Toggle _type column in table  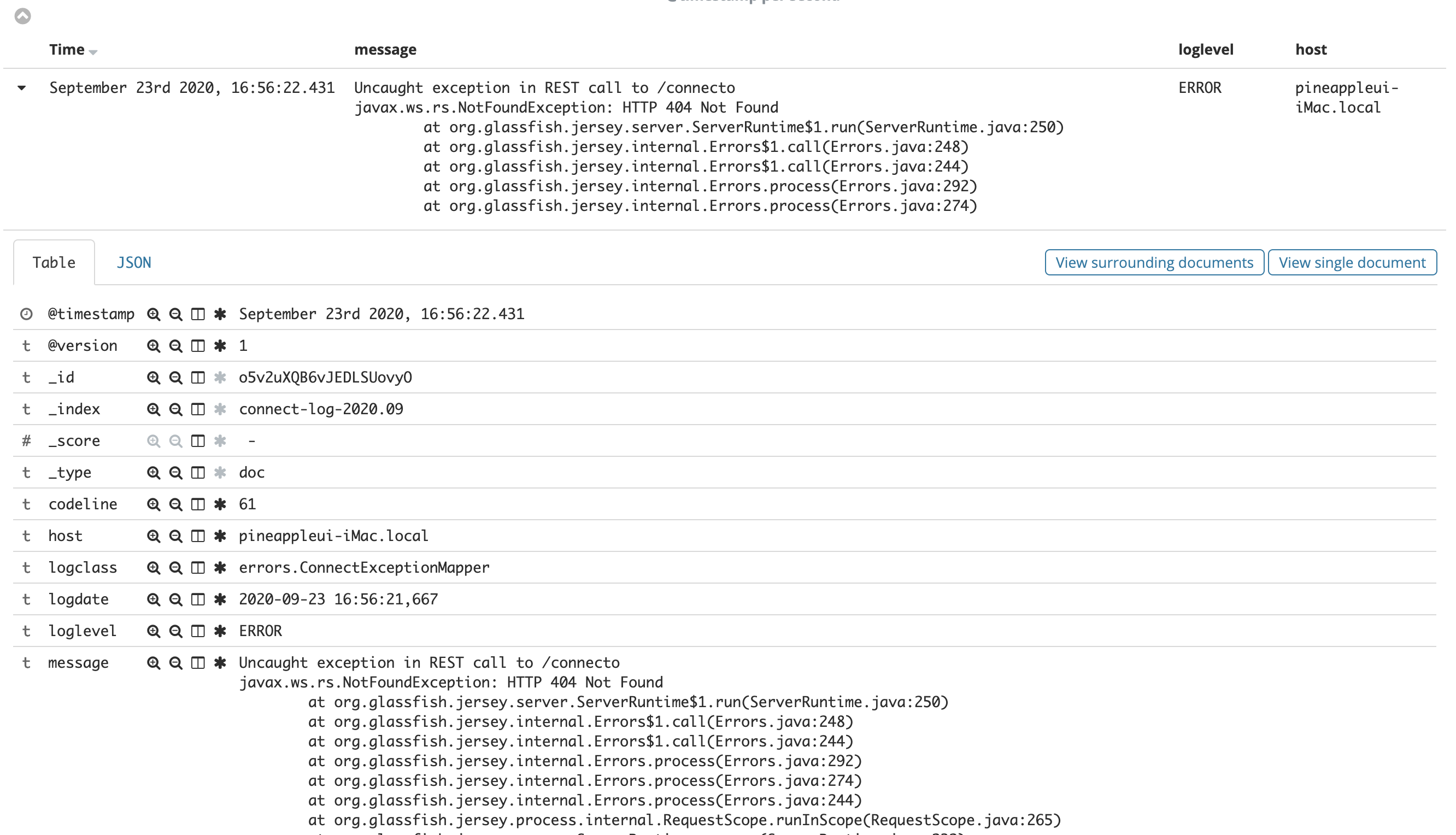coord(198,473)
